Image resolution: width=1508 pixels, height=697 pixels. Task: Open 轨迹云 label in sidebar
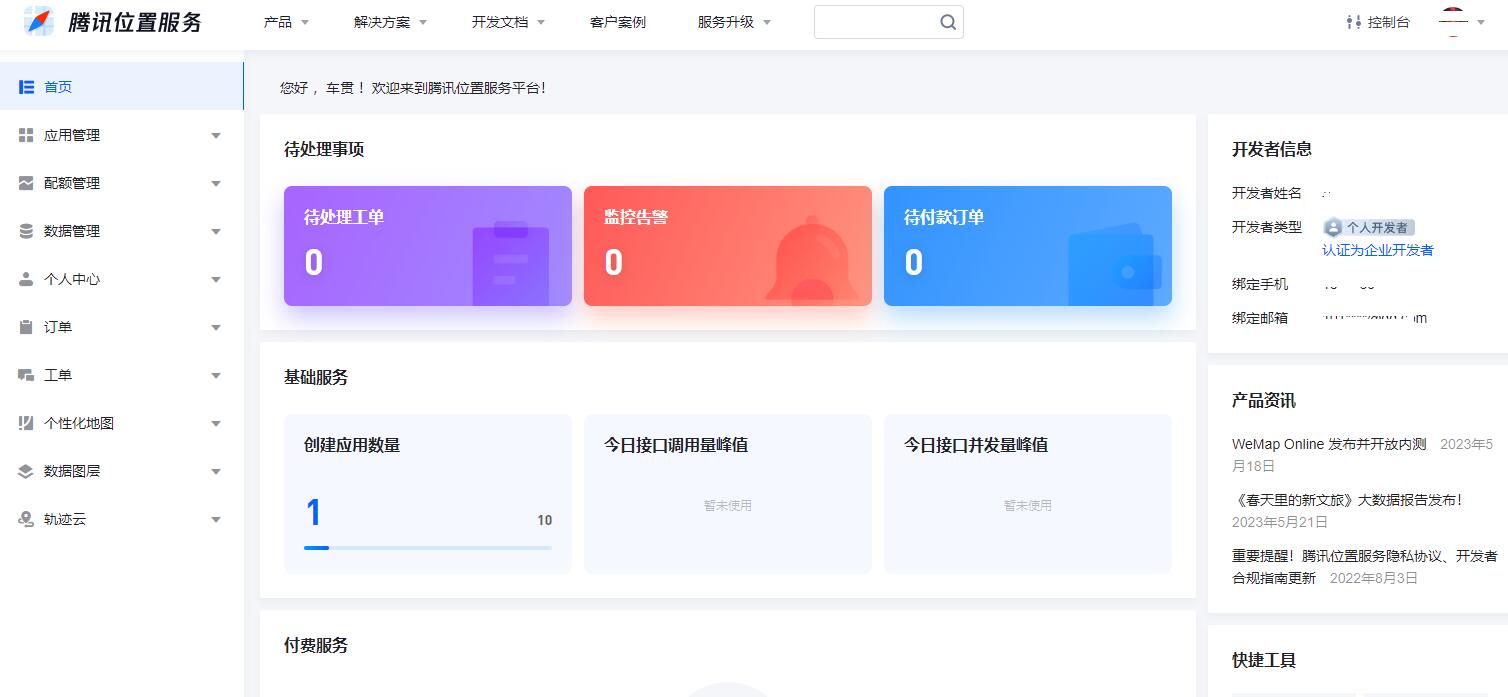pyautogui.click(x=65, y=519)
